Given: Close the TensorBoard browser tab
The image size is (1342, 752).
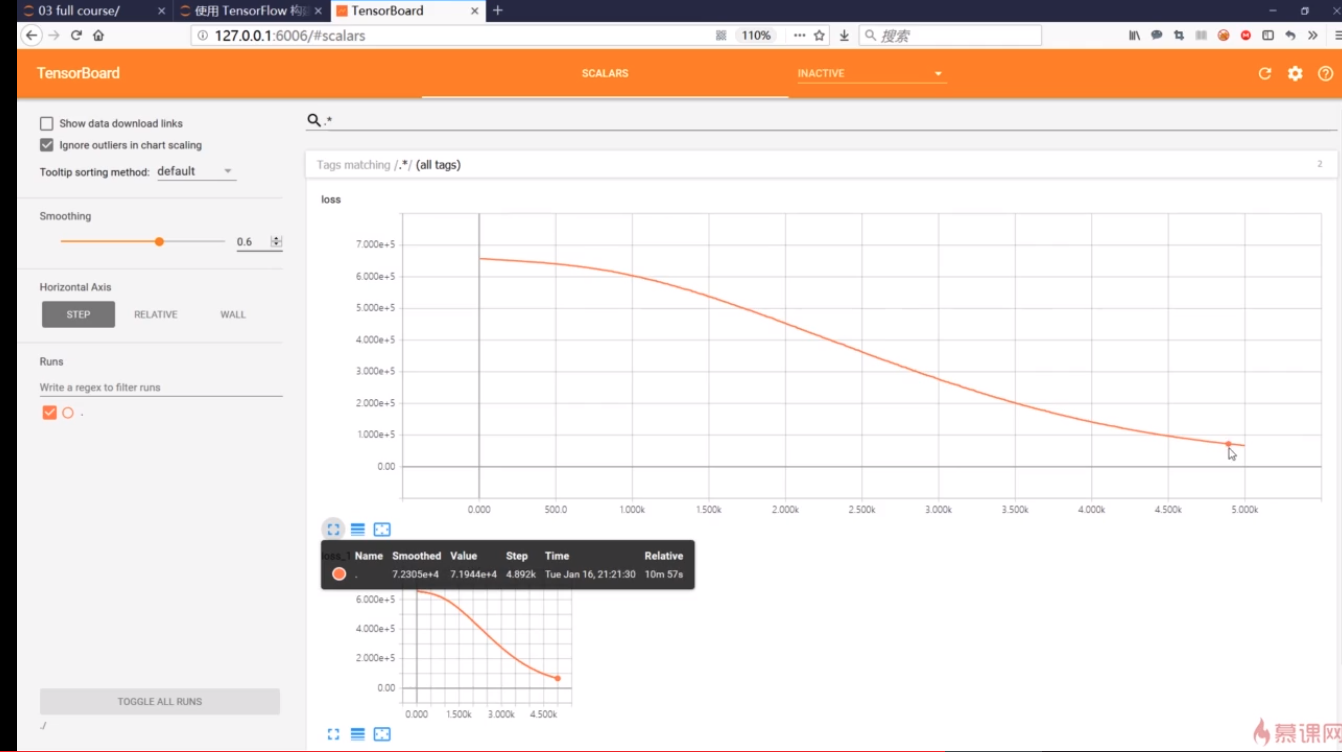Looking at the screenshot, I should (x=474, y=11).
